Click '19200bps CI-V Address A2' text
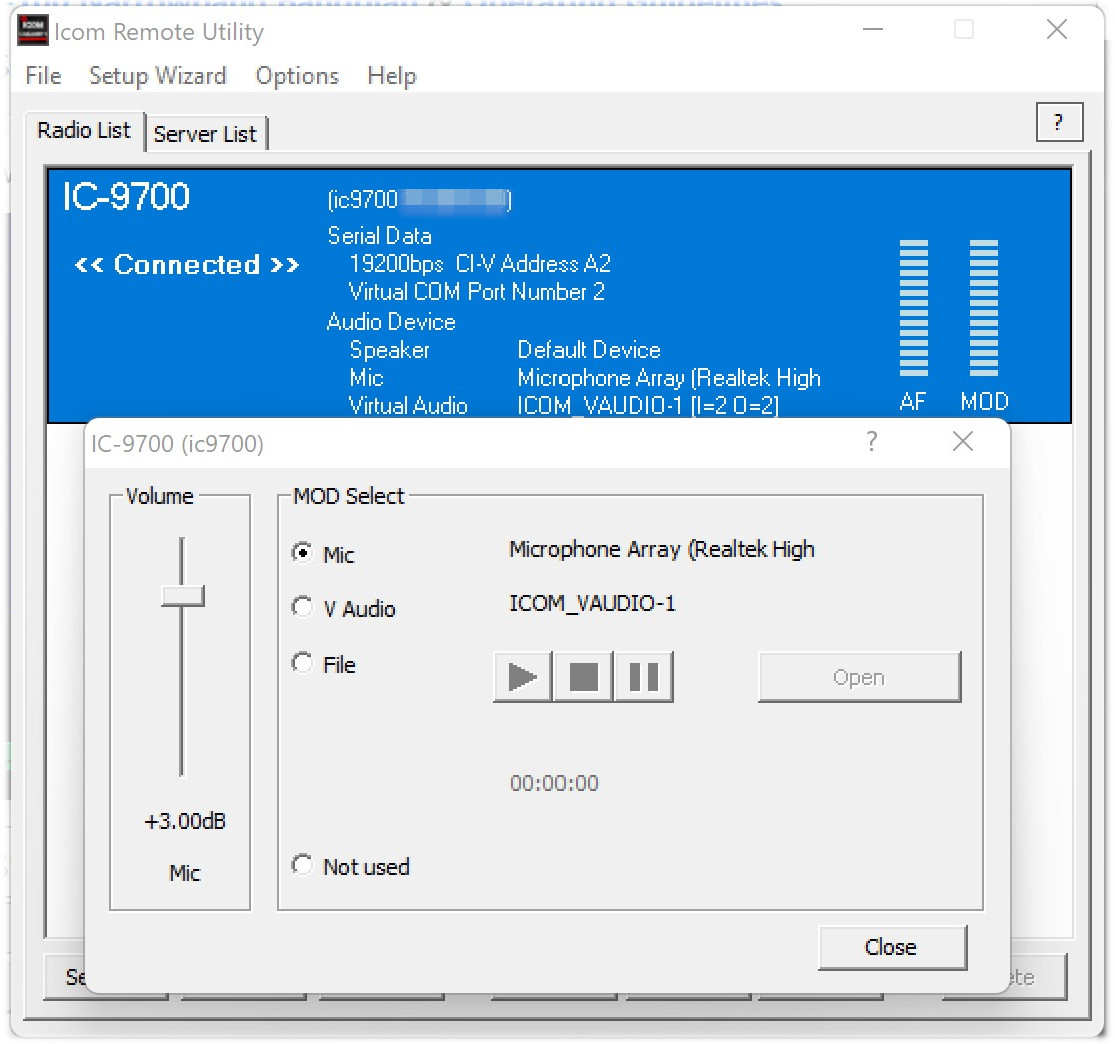Image resolution: width=1115 pixels, height=1044 pixels. [480, 264]
